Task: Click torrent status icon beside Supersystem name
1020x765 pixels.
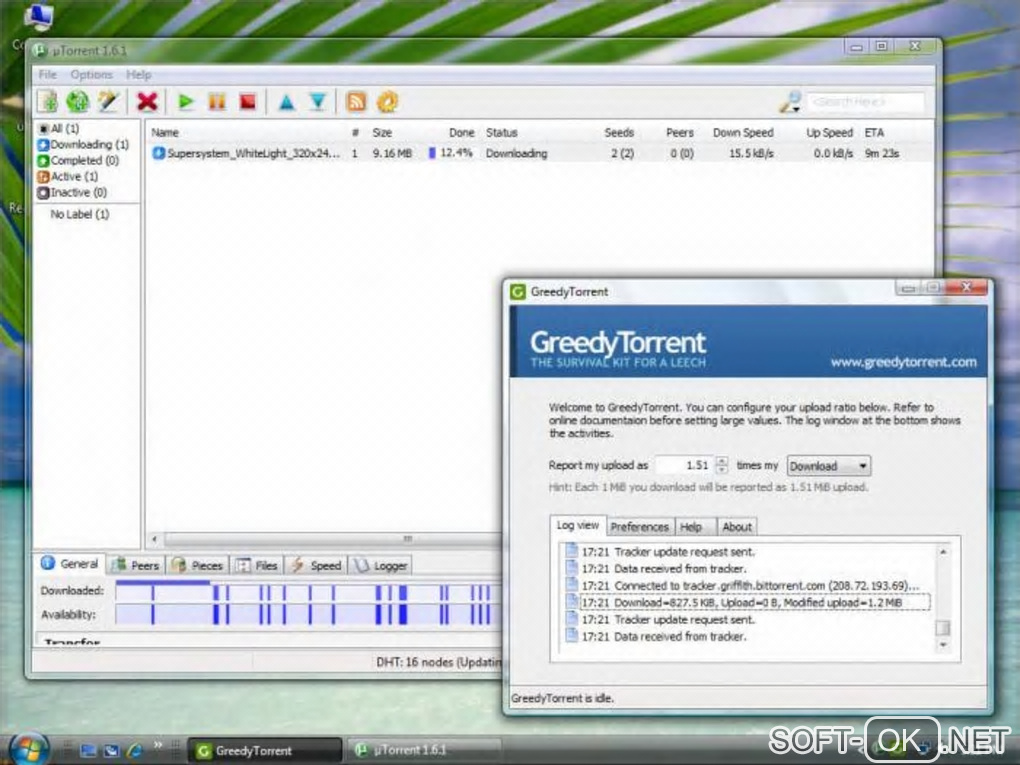Action: pyautogui.click(x=158, y=154)
